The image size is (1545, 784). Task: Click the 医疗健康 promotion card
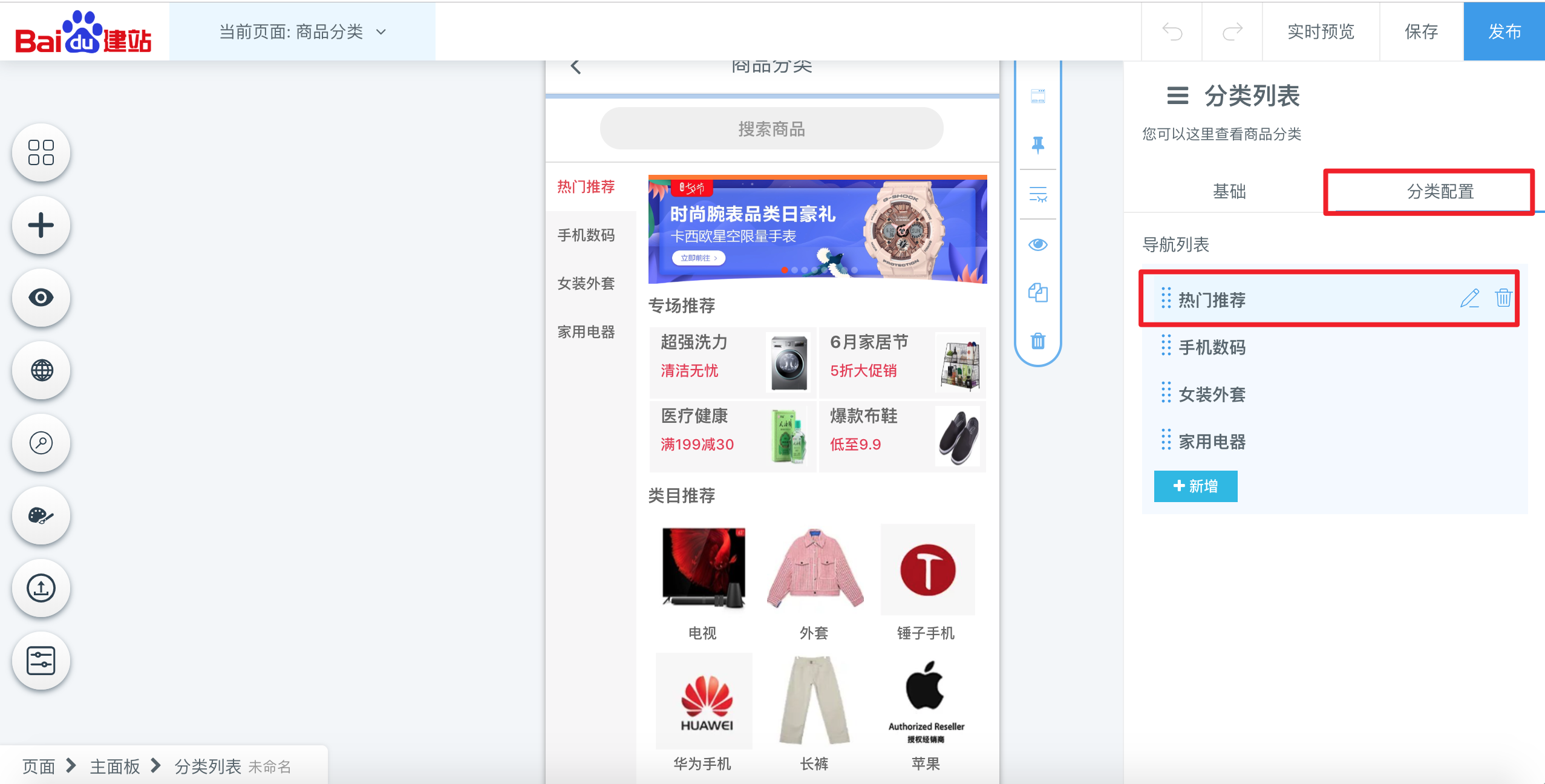click(733, 436)
